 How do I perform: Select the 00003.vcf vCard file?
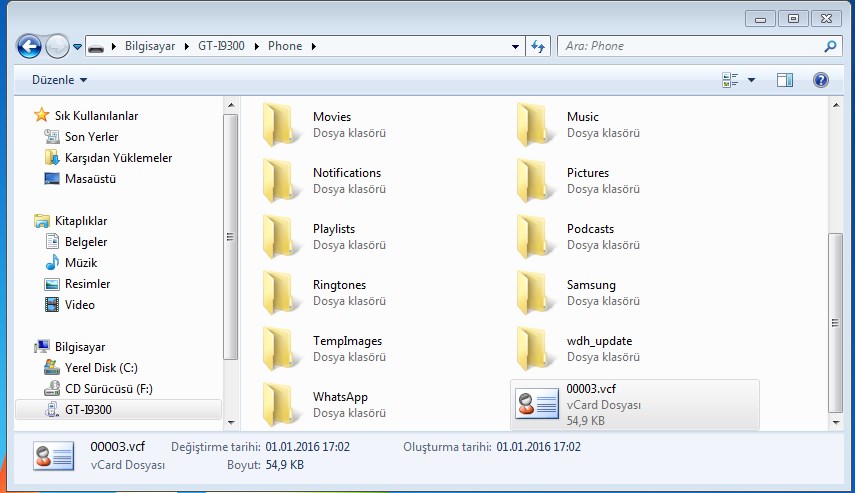pos(634,405)
